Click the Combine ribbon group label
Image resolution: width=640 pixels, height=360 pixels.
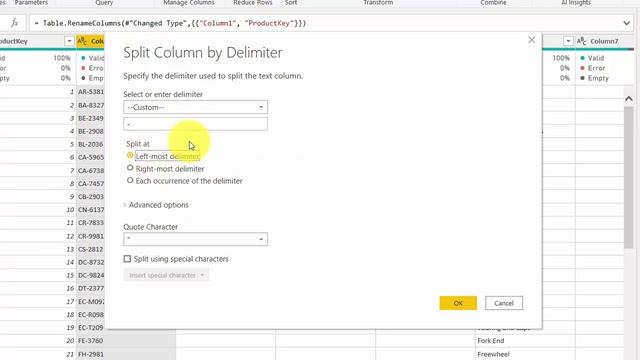493,3
